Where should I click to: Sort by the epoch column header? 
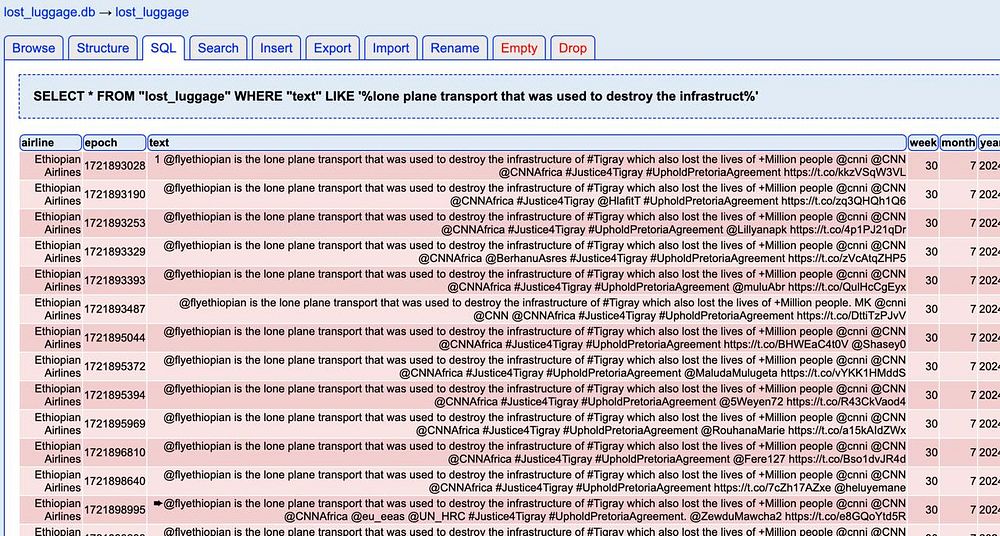[x=114, y=143]
